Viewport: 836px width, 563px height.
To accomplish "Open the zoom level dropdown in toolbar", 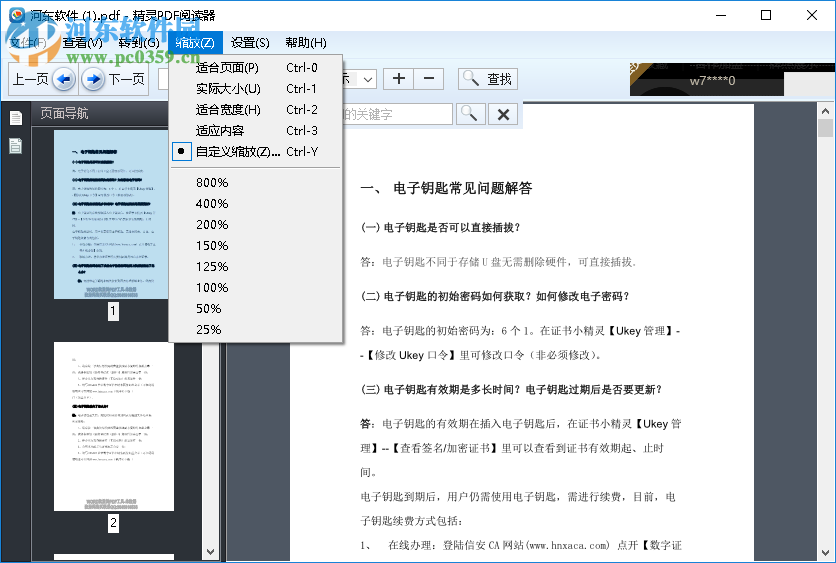I will [368, 79].
